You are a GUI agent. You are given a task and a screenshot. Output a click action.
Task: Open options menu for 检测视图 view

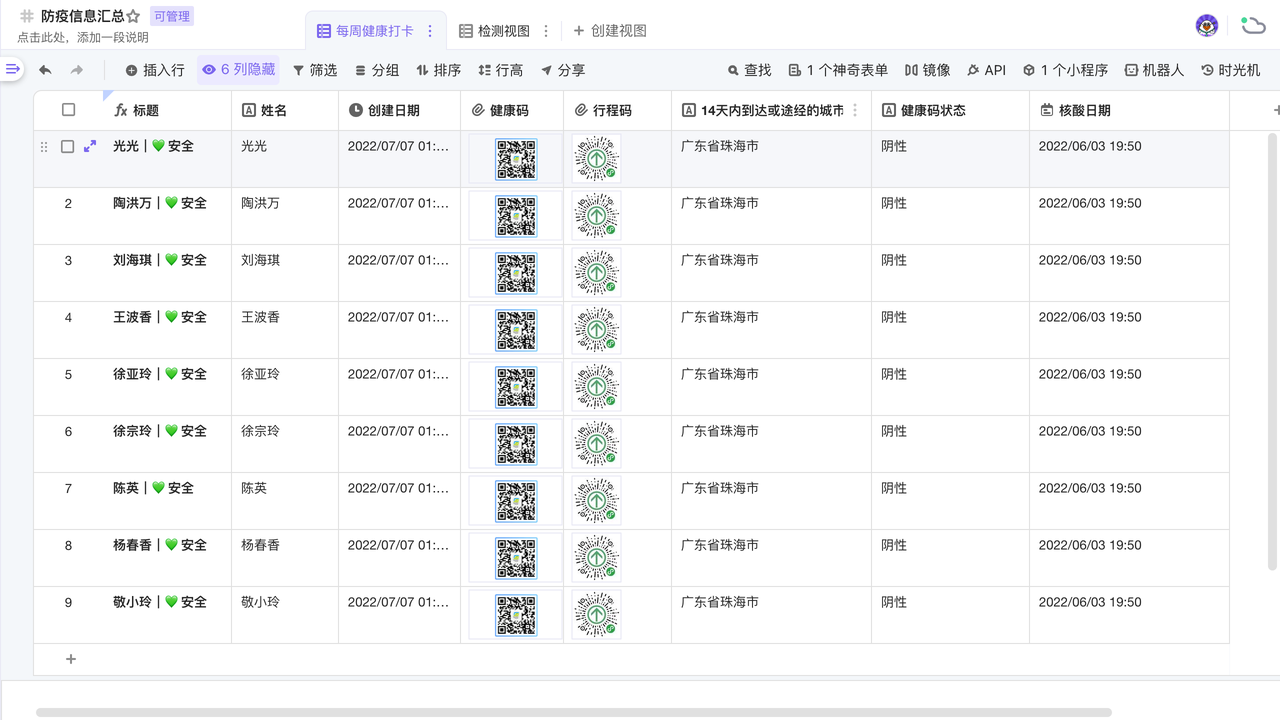click(x=546, y=31)
